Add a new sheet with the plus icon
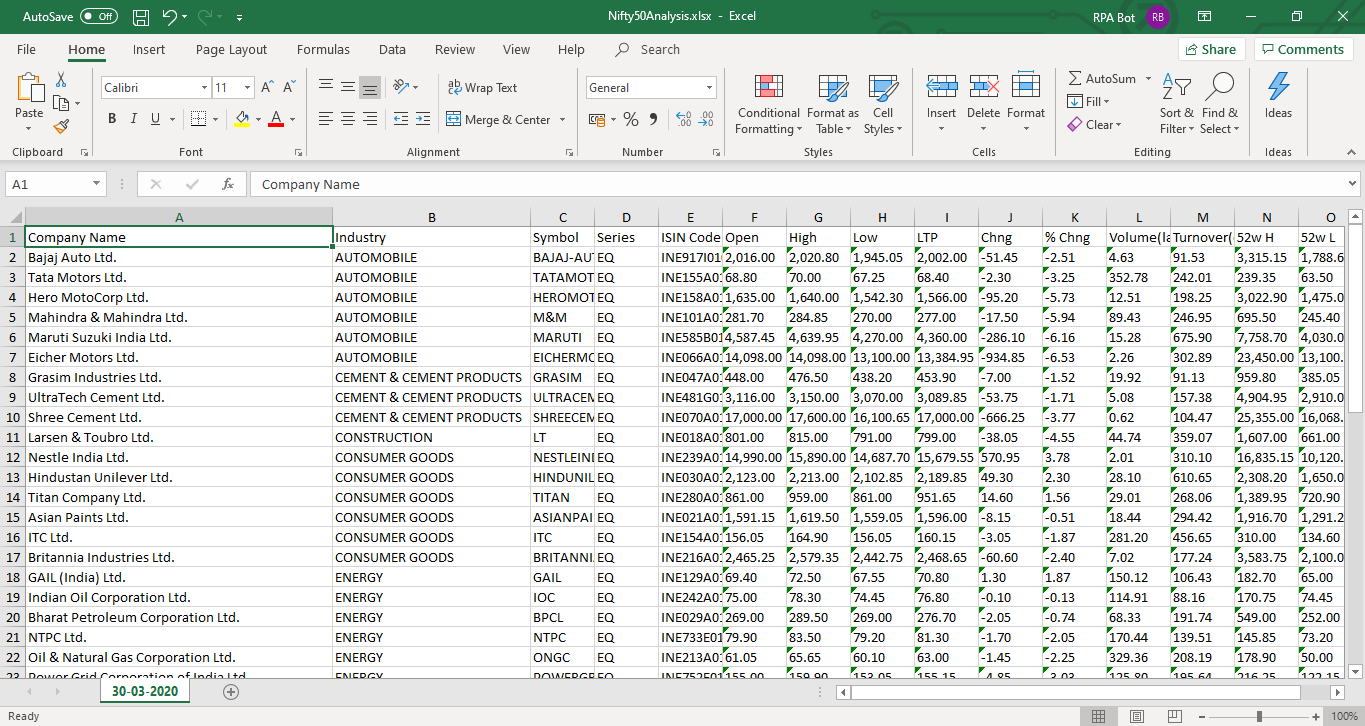Image resolution: width=1365 pixels, height=726 pixels. (x=231, y=691)
